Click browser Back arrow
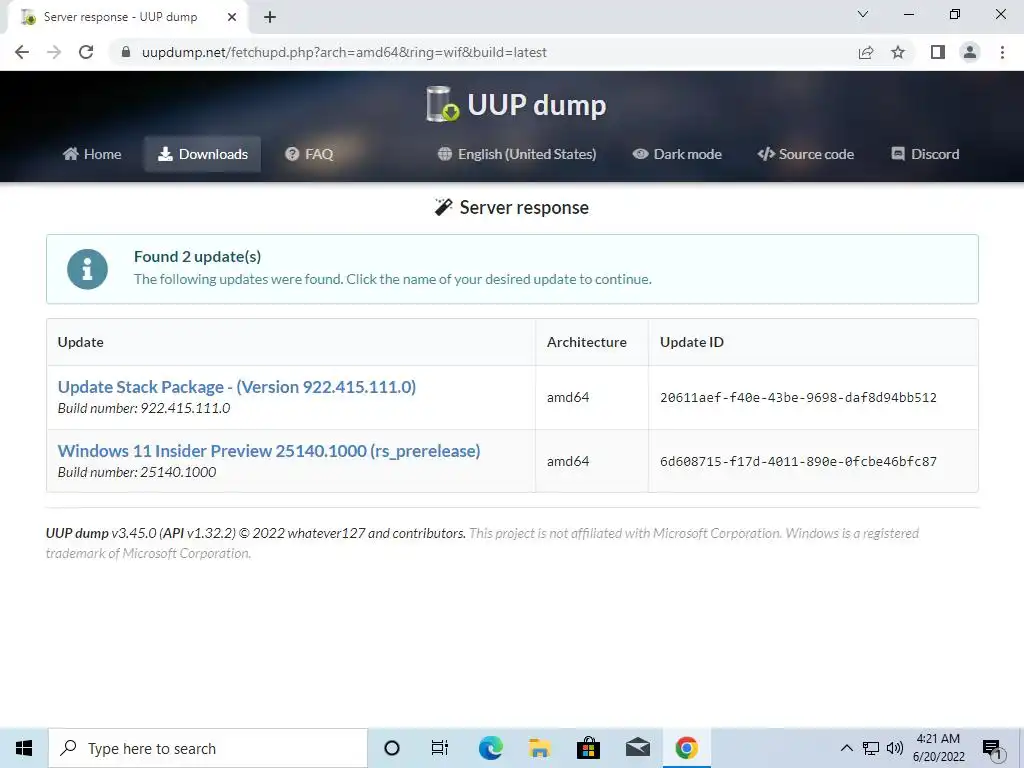 pyautogui.click(x=22, y=52)
